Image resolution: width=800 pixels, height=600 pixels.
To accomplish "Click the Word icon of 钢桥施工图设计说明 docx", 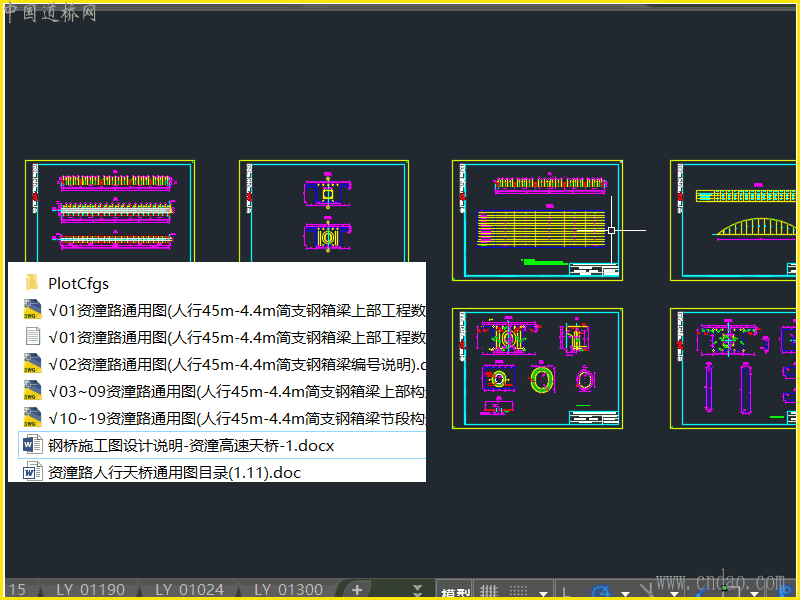I will (32, 445).
